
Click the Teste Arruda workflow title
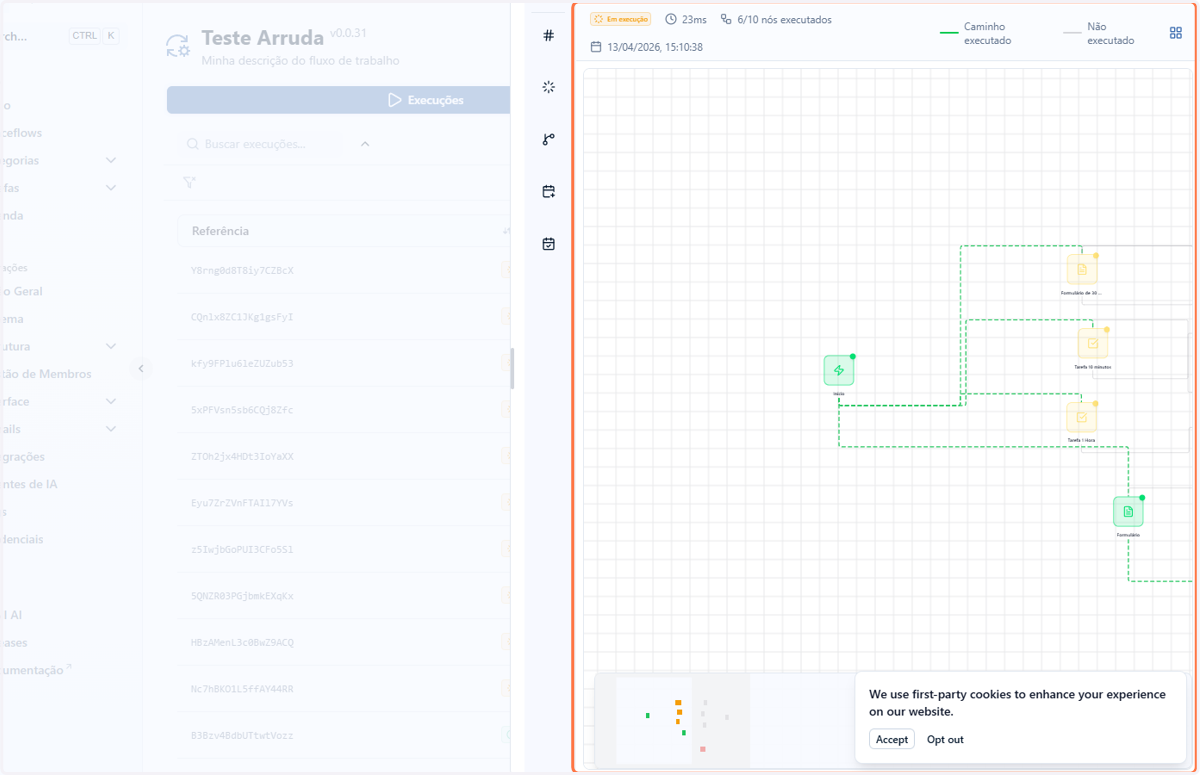pyautogui.click(x=263, y=38)
